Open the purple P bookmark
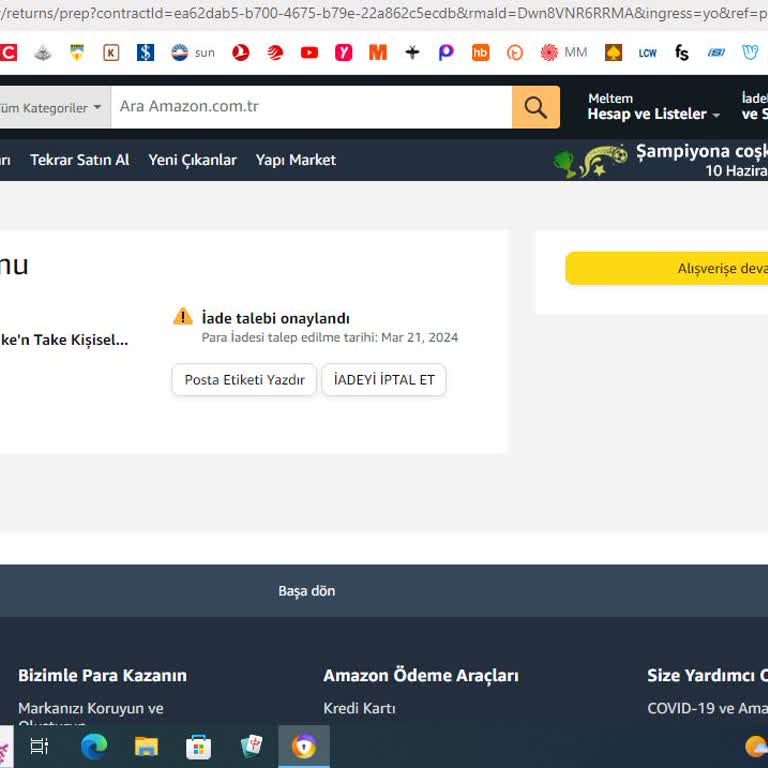This screenshot has width=768, height=768. click(x=446, y=52)
